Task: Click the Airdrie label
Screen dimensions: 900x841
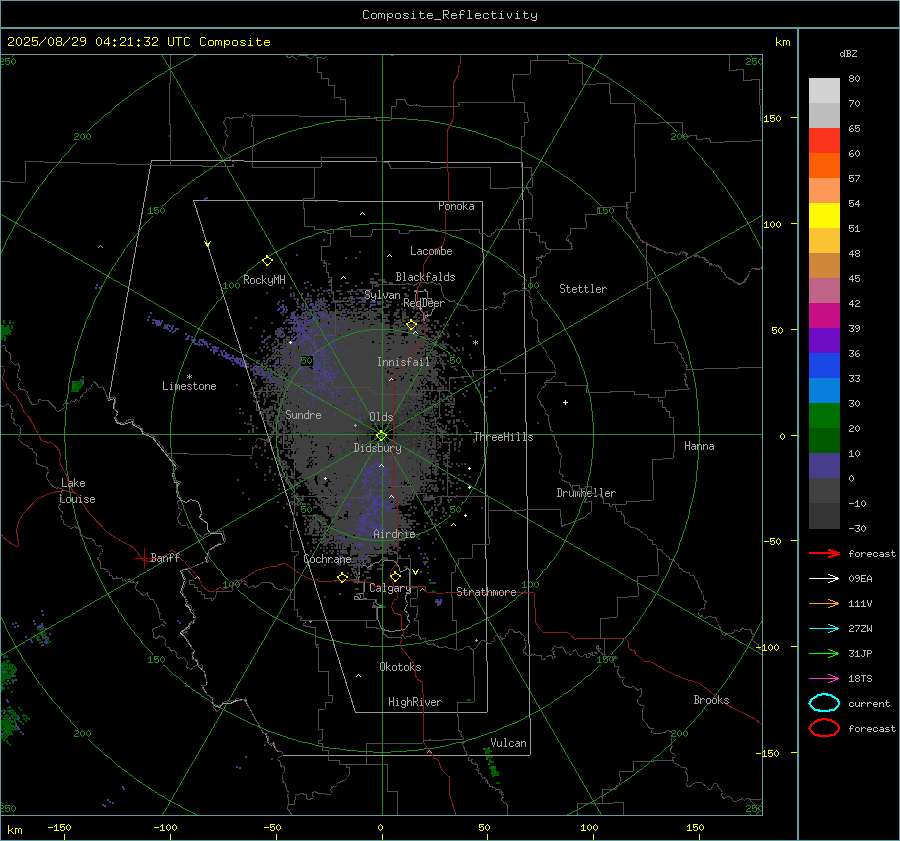Action: (394, 534)
